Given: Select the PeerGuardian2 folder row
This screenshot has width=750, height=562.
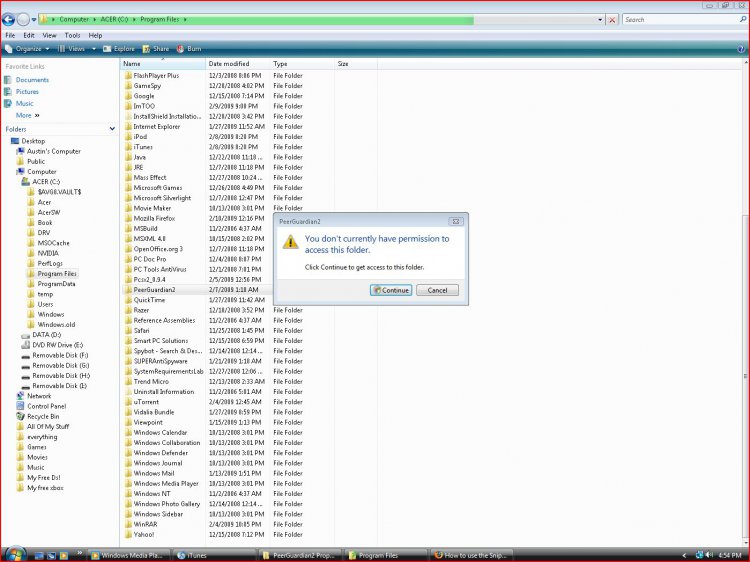Looking at the screenshot, I should 197,290.
